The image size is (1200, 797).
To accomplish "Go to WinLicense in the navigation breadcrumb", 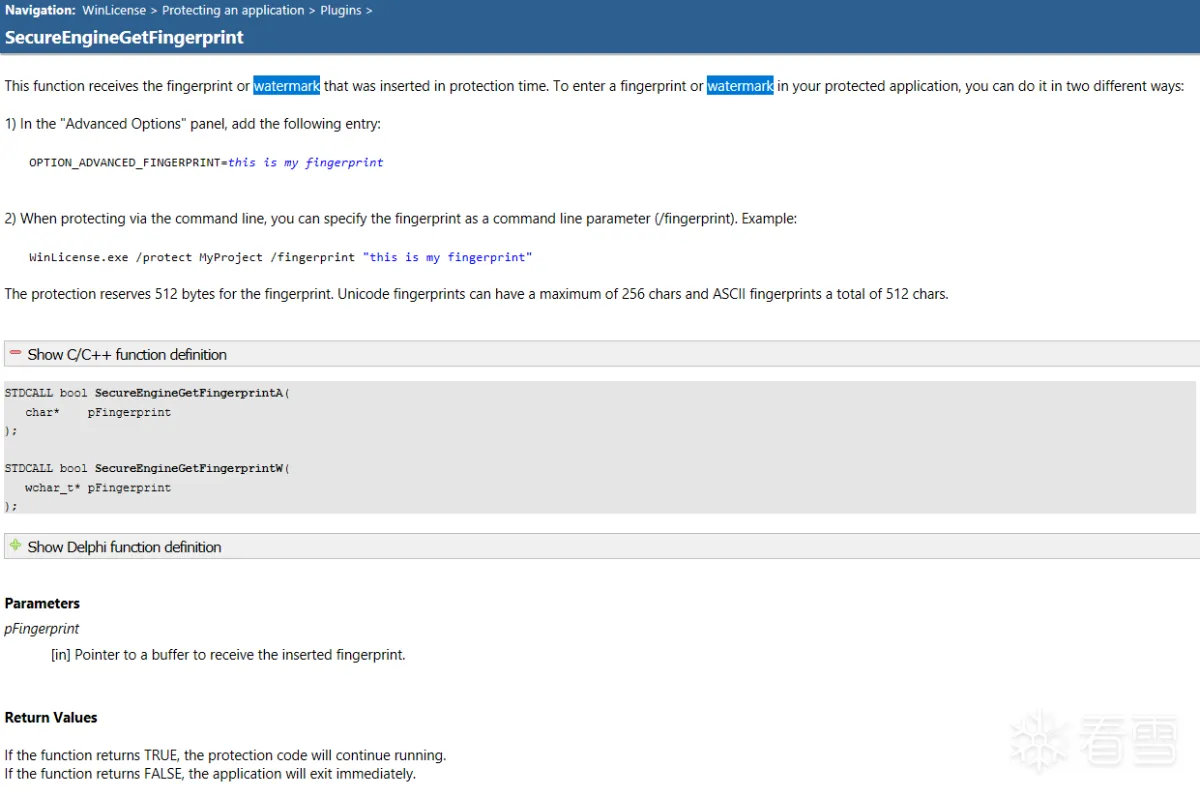I will click(x=114, y=11).
